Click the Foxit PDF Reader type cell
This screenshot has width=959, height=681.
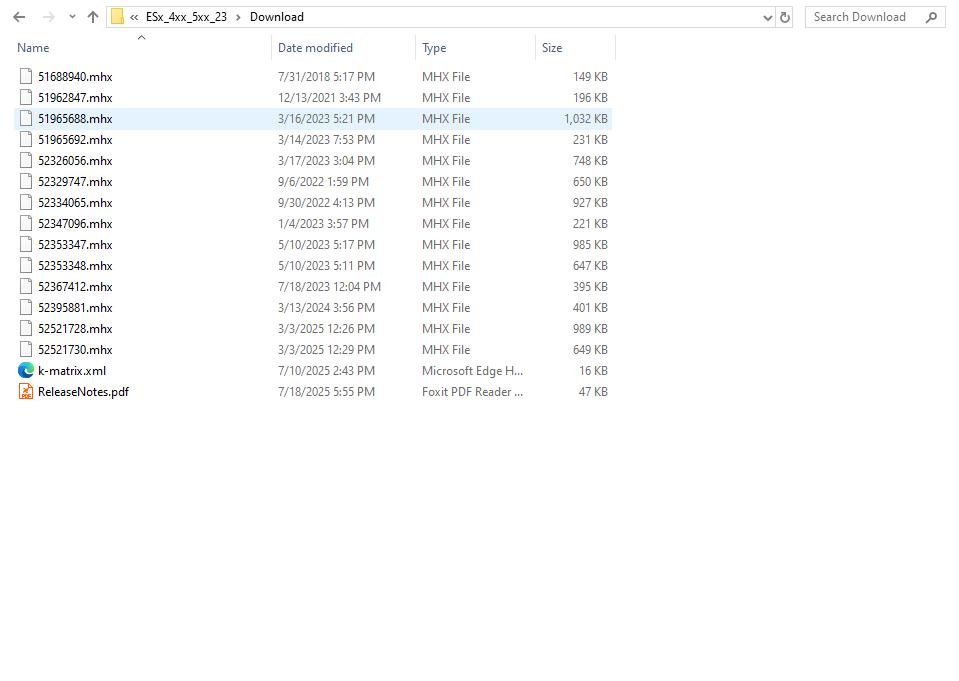[472, 392]
